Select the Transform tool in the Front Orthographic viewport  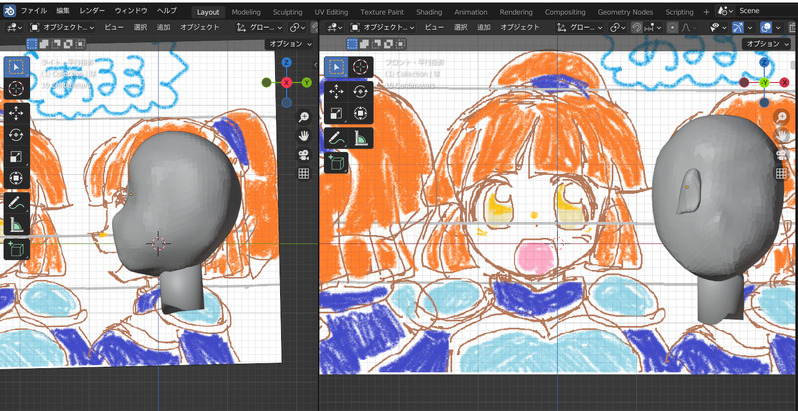[x=361, y=113]
